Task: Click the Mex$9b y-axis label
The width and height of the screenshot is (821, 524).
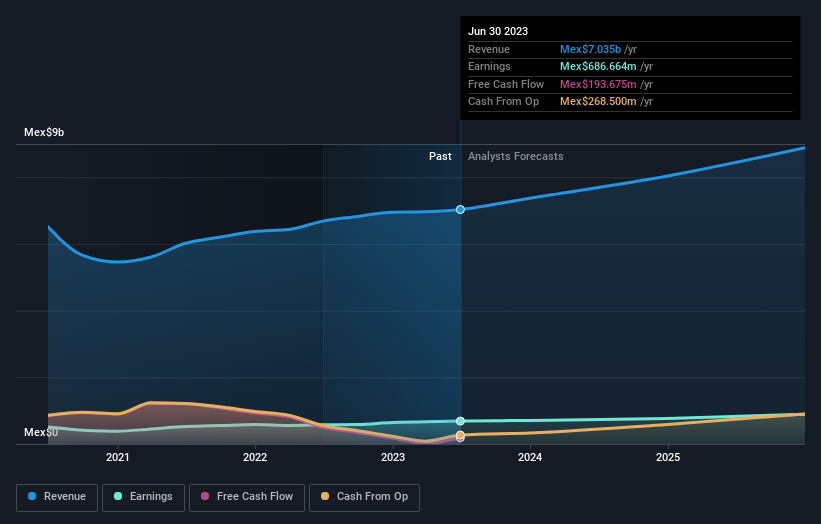Action: 44,132
